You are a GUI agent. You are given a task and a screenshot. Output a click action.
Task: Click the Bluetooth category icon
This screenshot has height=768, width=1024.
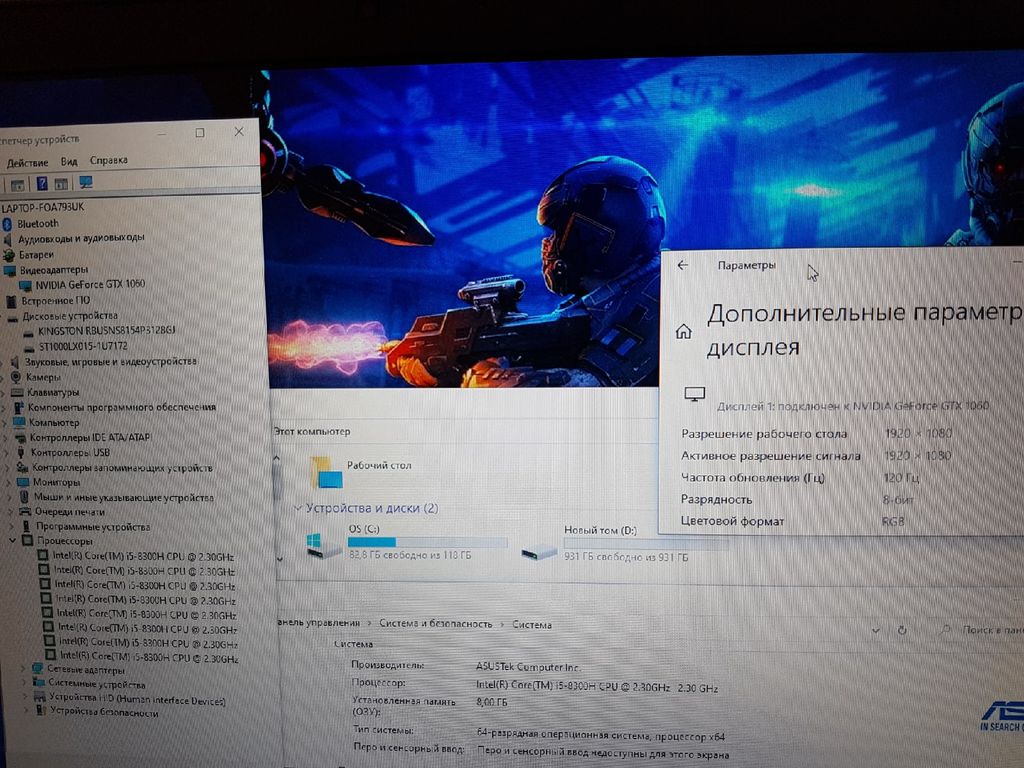(x=8, y=224)
